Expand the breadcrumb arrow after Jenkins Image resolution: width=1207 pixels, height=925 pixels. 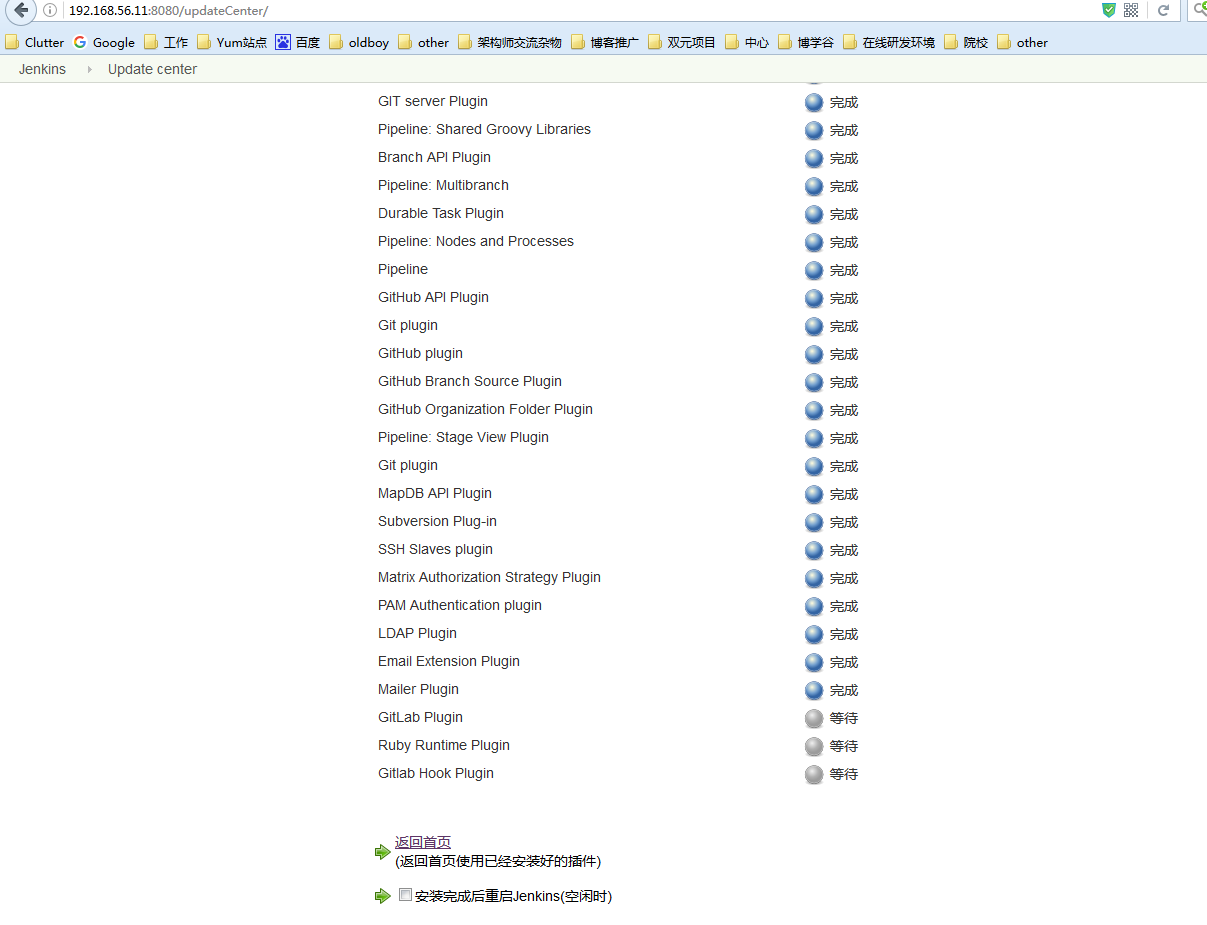pyautogui.click(x=90, y=69)
